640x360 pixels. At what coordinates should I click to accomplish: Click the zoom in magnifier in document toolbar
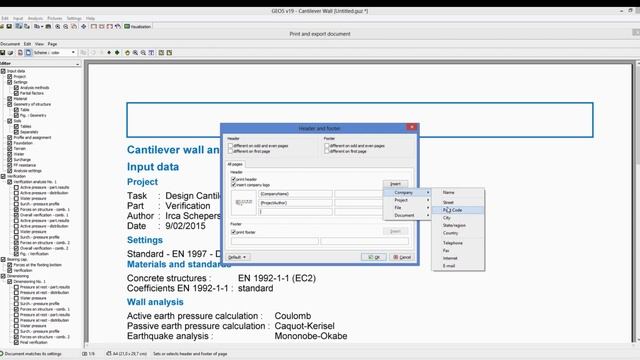point(135,52)
